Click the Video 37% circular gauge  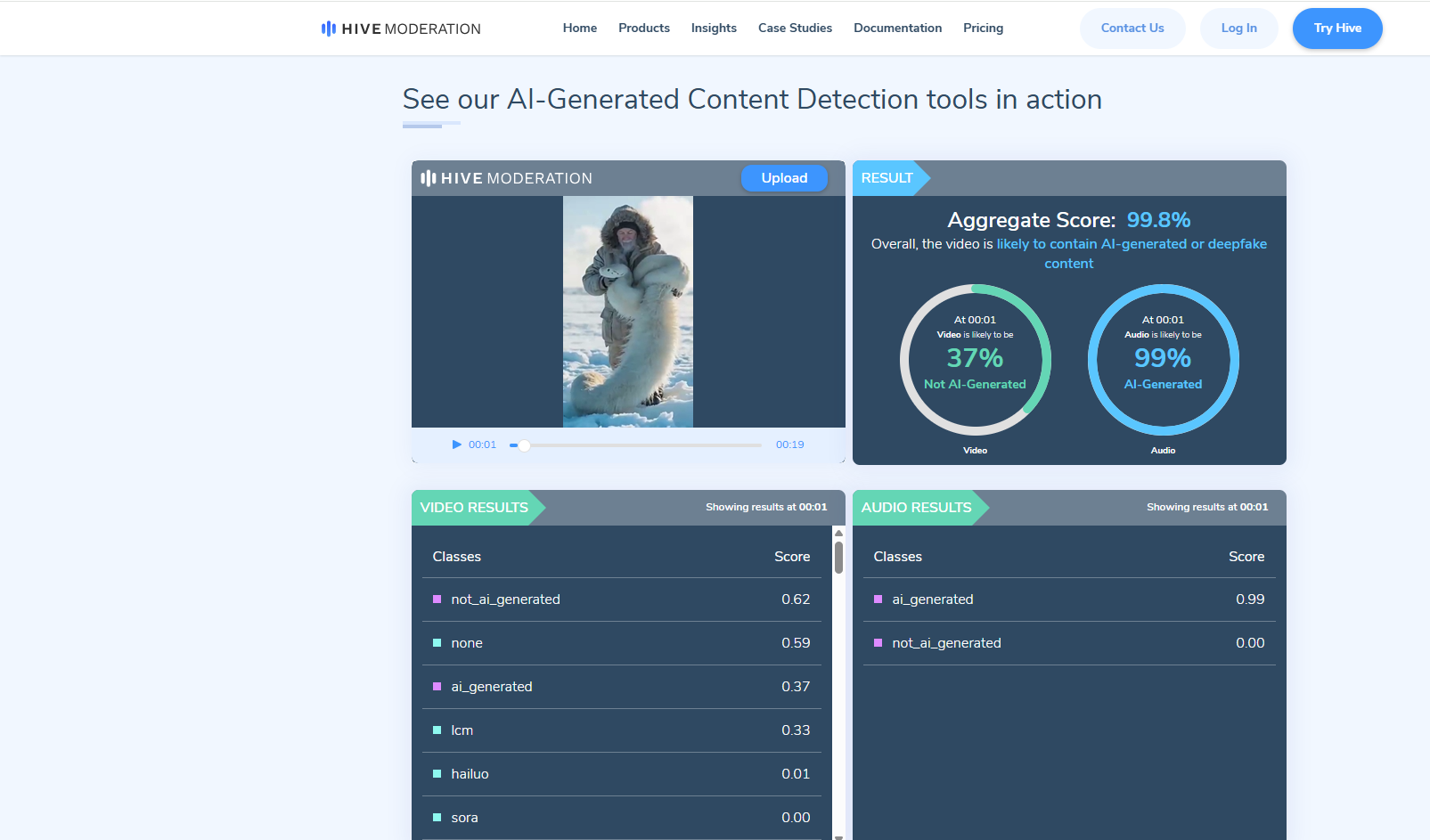[975, 360]
